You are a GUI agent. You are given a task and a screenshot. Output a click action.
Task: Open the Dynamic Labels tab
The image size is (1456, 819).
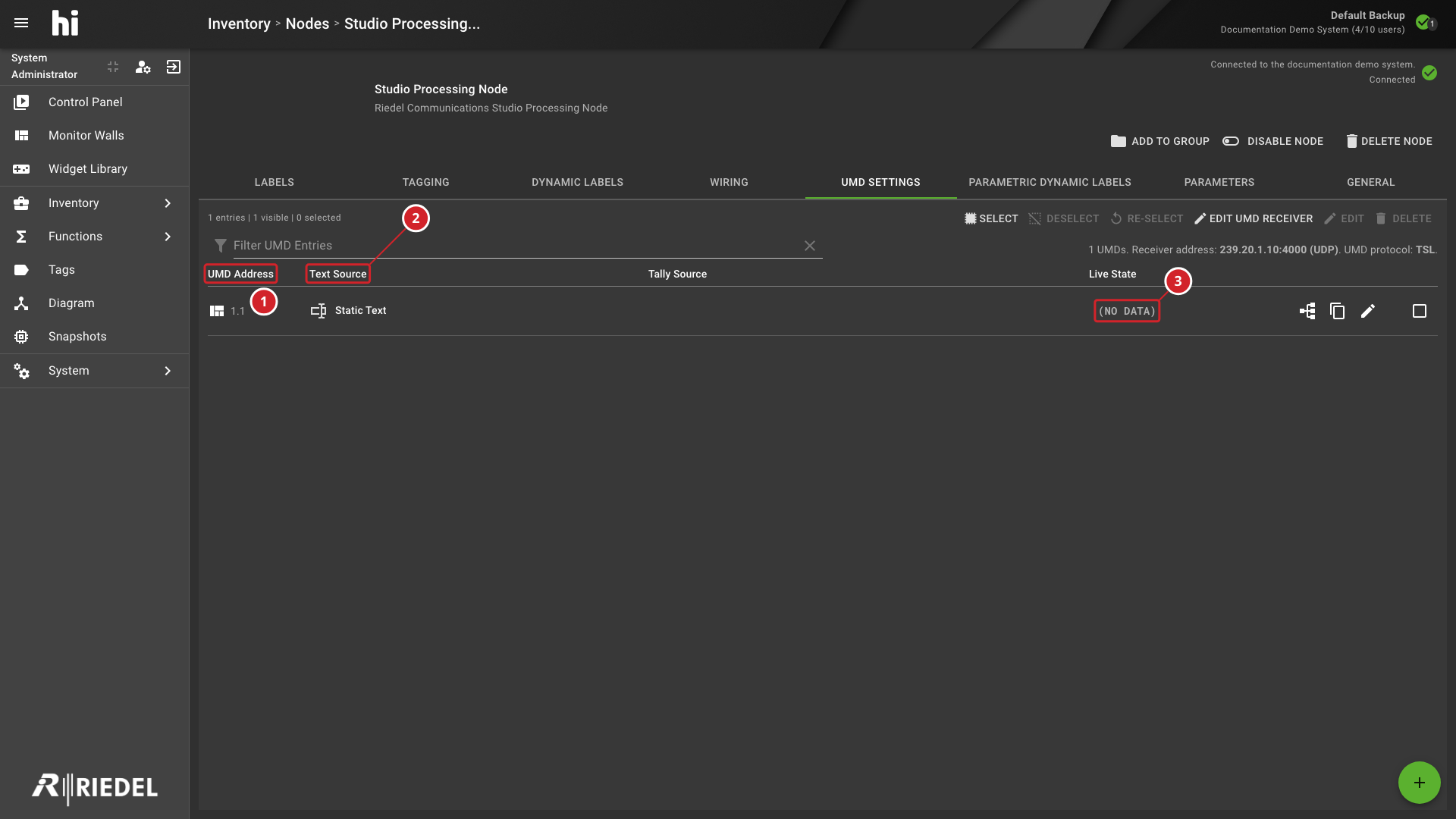click(x=578, y=182)
